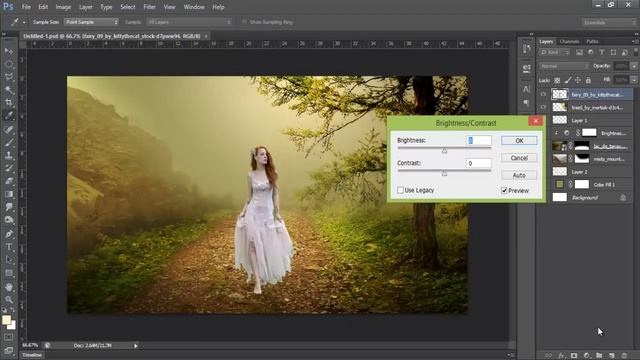
Task: Select the Elliptical Marquee tool
Action: 9,64
